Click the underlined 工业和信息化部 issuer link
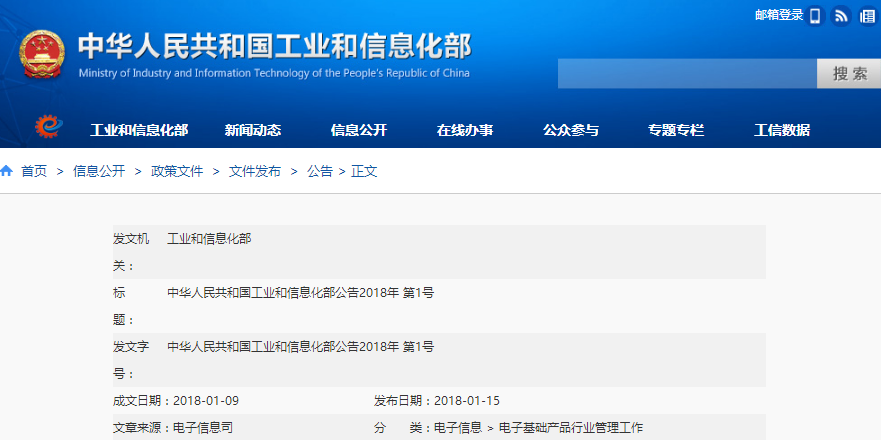Image resolution: width=881 pixels, height=440 pixels. click(209, 238)
